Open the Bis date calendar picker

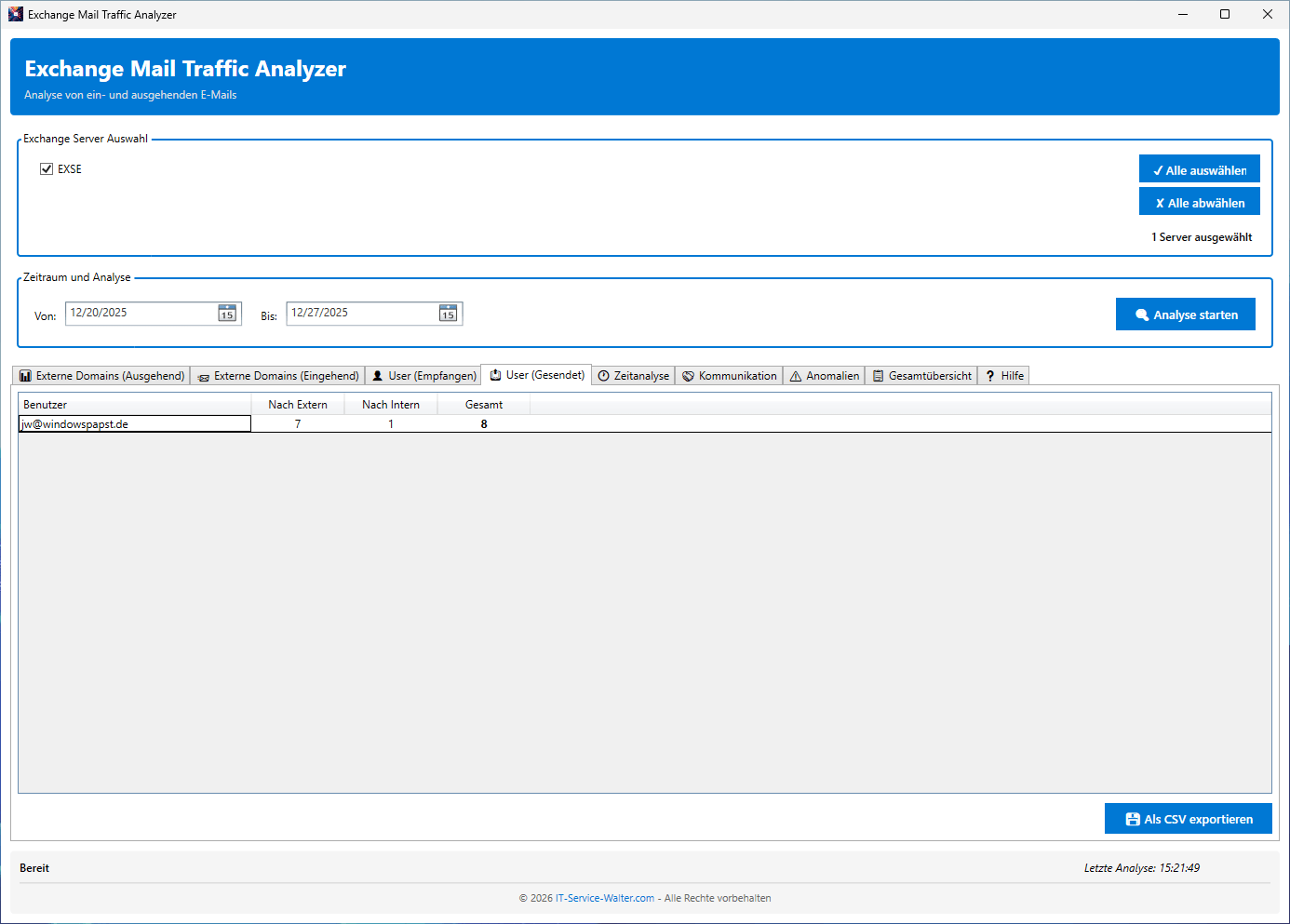click(x=448, y=314)
